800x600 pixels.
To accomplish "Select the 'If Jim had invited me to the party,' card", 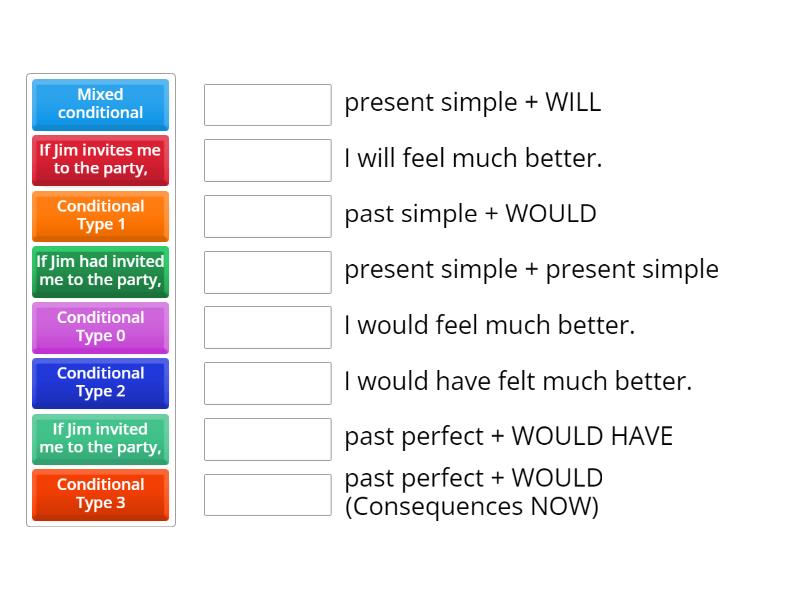I will (x=99, y=272).
